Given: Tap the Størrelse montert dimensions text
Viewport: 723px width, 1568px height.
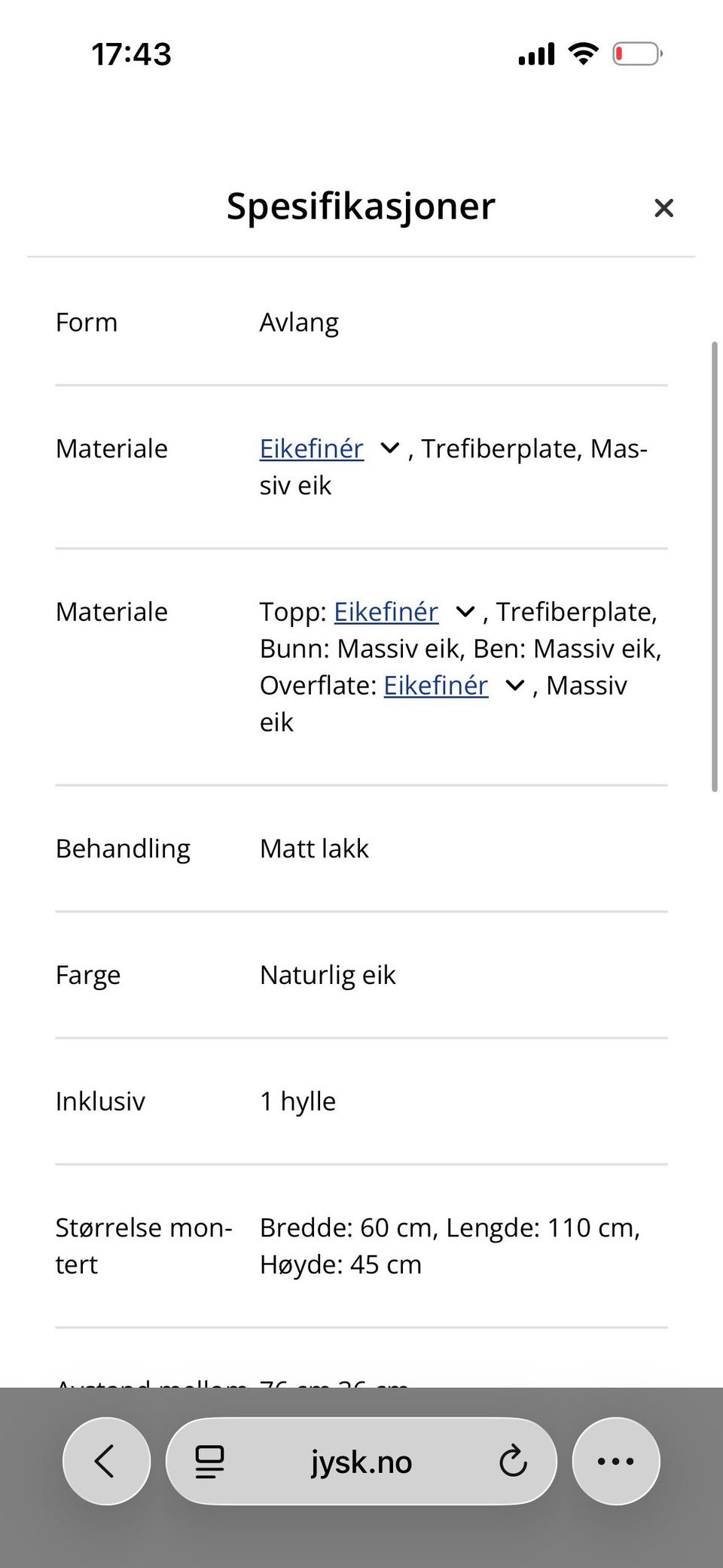Looking at the screenshot, I should pyautogui.click(x=450, y=1246).
